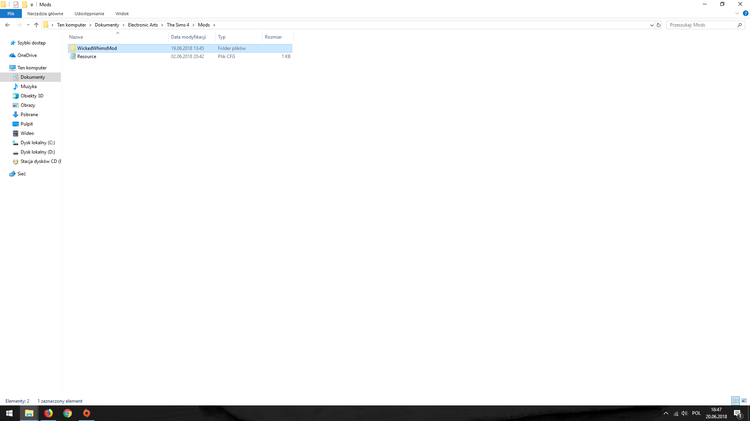Click Electronic Arts breadcrumb
750x421 pixels.
(x=143, y=25)
